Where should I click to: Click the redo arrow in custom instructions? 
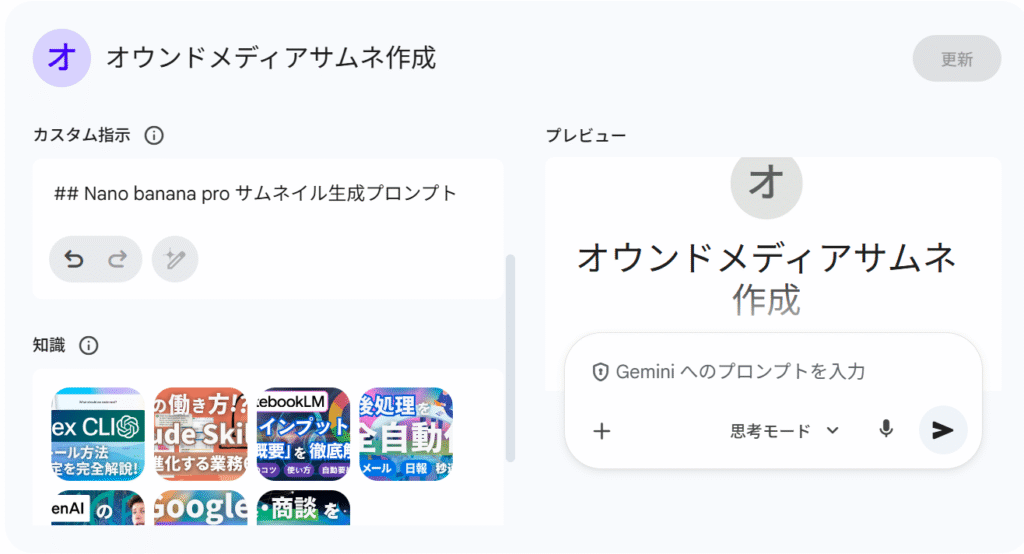[x=118, y=259]
